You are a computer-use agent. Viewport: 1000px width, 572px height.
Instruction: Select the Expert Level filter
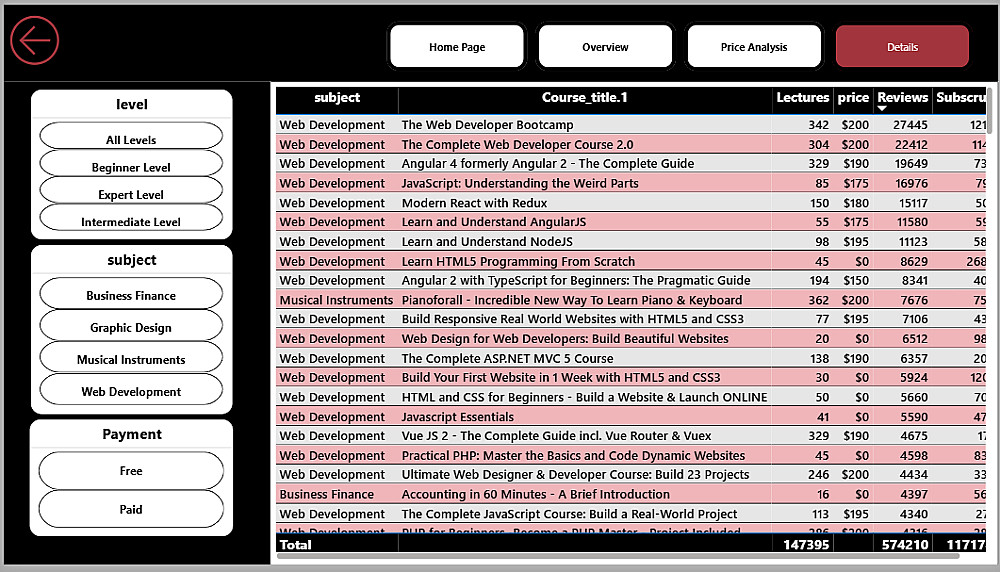tap(131, 191)
